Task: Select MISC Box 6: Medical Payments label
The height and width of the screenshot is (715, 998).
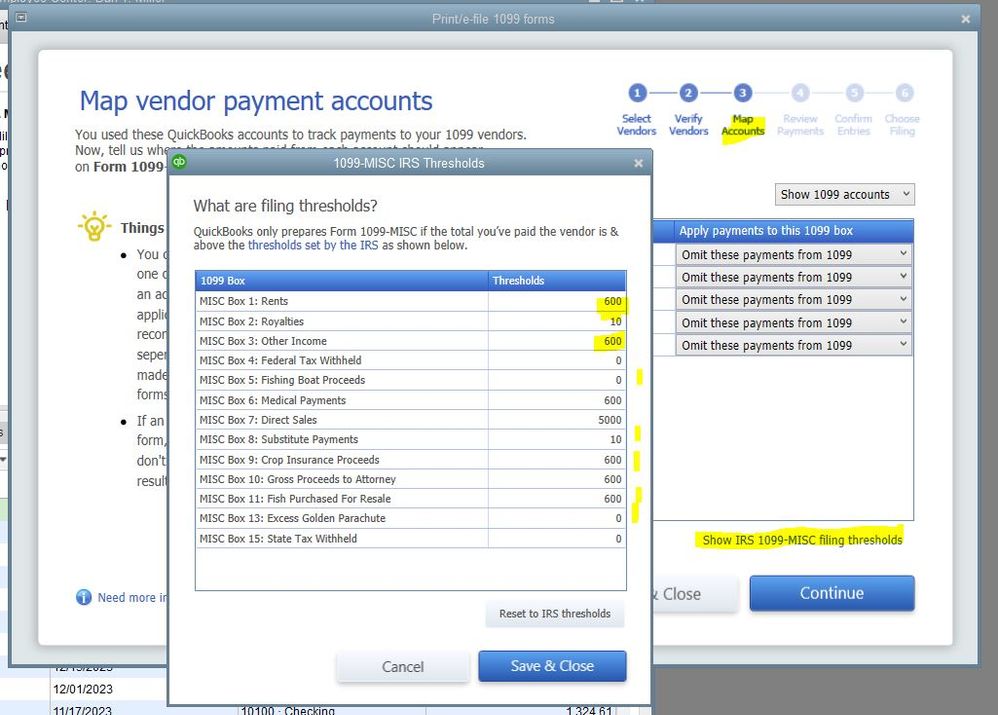Action: pyautogui.click(x=272, y=400)
